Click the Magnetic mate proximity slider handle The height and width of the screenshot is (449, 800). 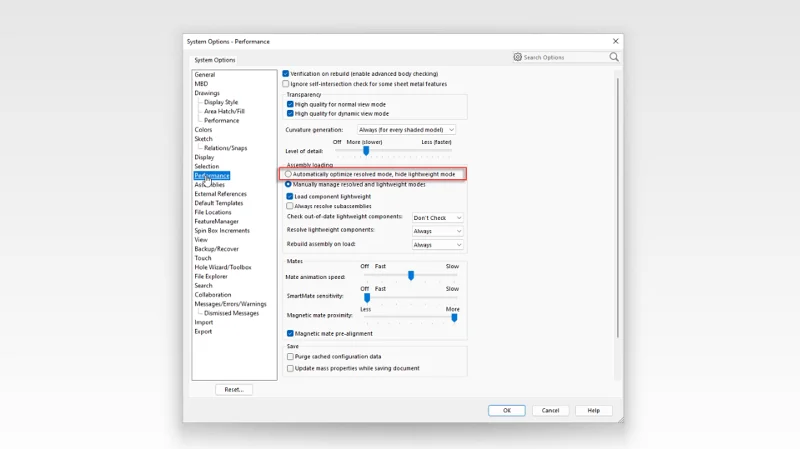tap(454, 317)
